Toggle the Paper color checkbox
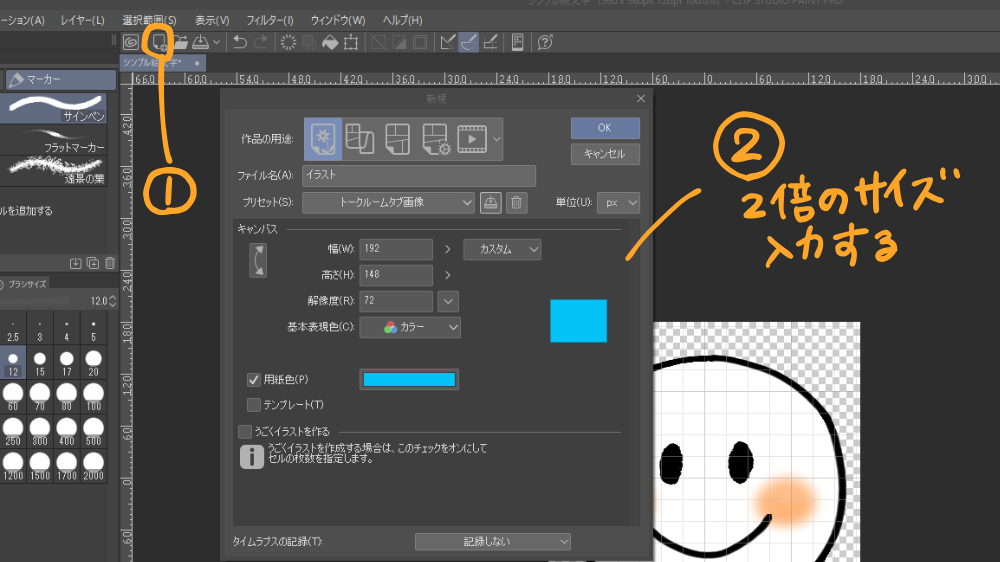 click(x=254, y=380)
